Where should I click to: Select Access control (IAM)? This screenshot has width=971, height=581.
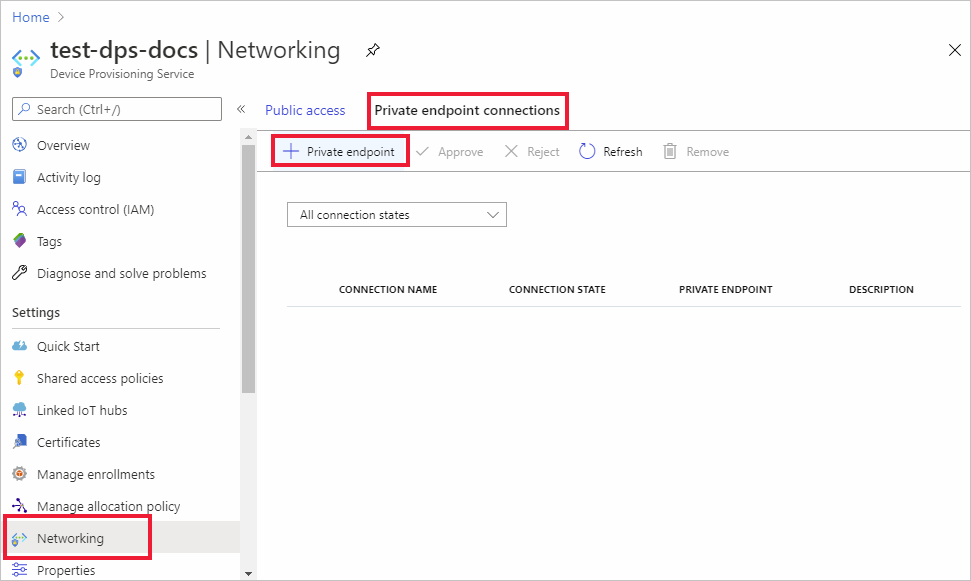pyautogui.click(x=95, y=209)
